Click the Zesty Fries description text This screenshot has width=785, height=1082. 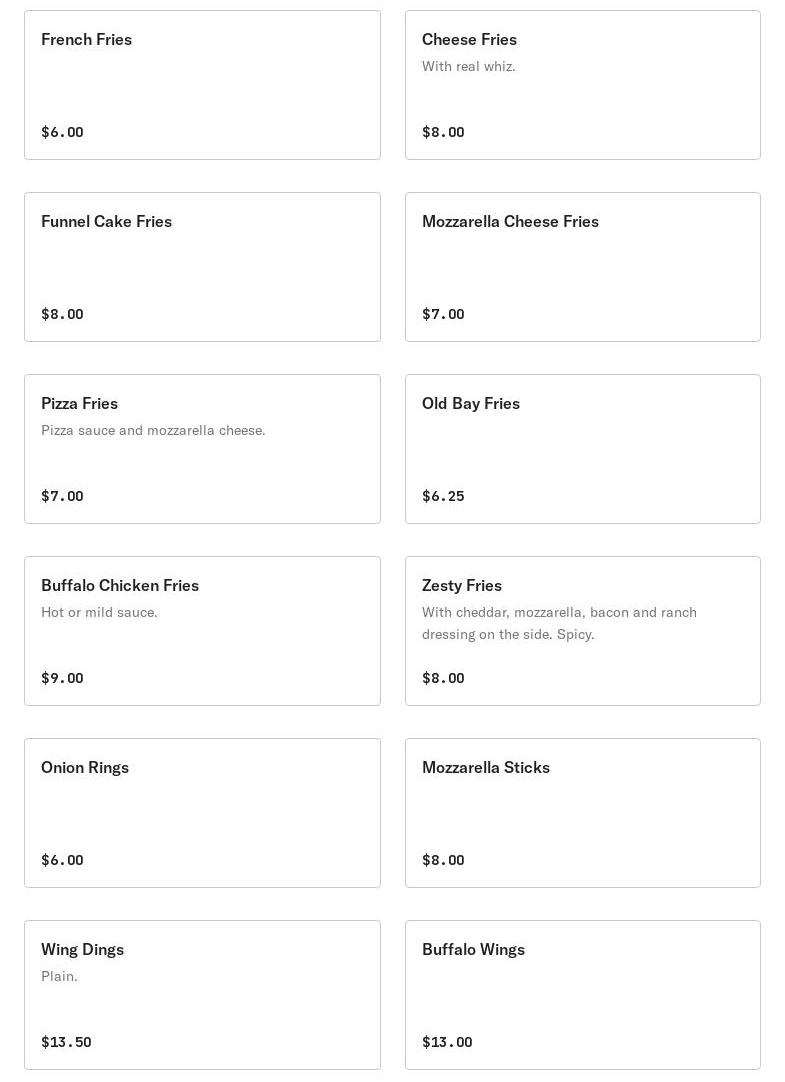point(559,623)
